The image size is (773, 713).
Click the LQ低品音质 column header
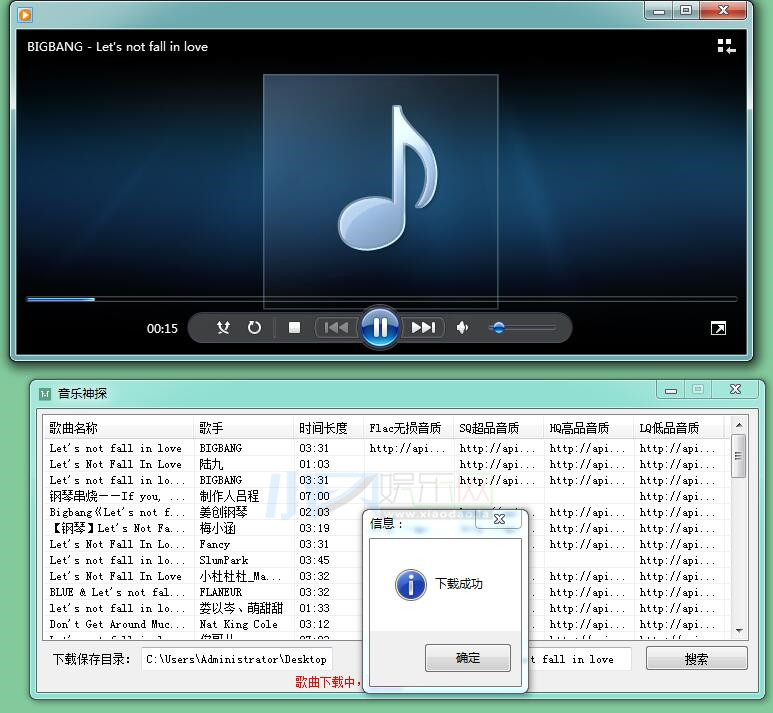tap(679, 428)
